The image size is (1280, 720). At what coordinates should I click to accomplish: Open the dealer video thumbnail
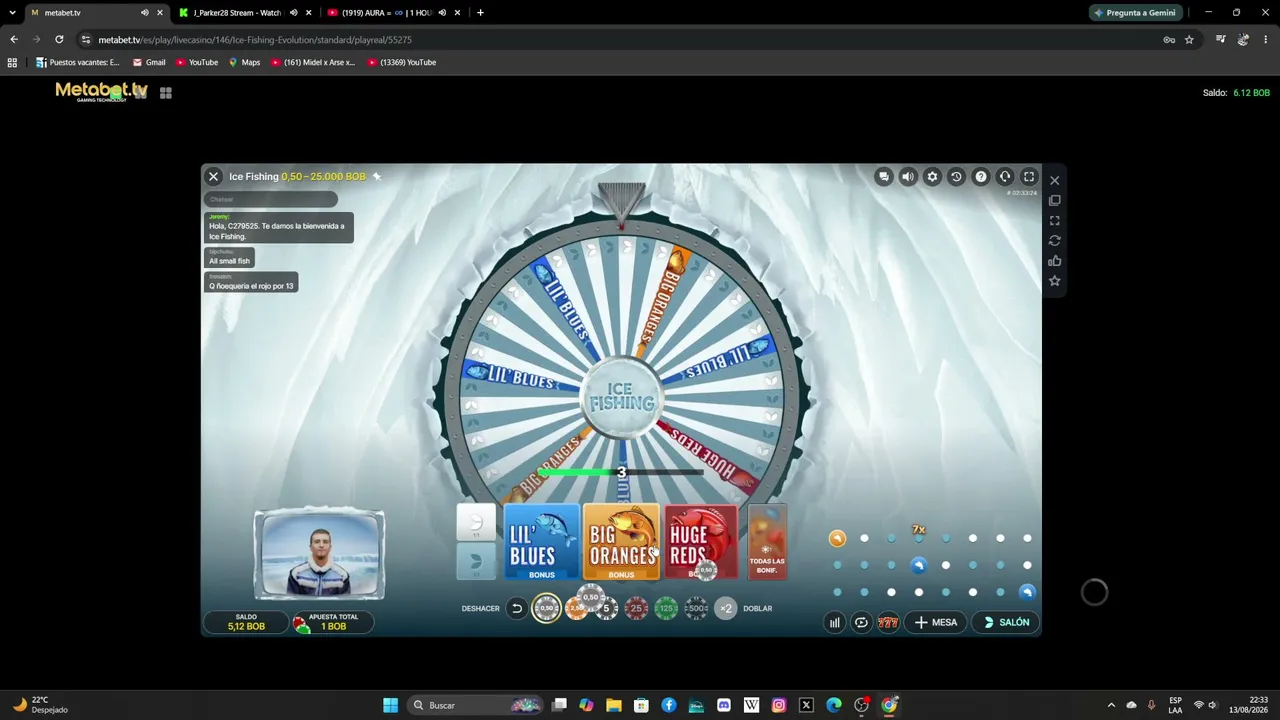pos(319,555)
